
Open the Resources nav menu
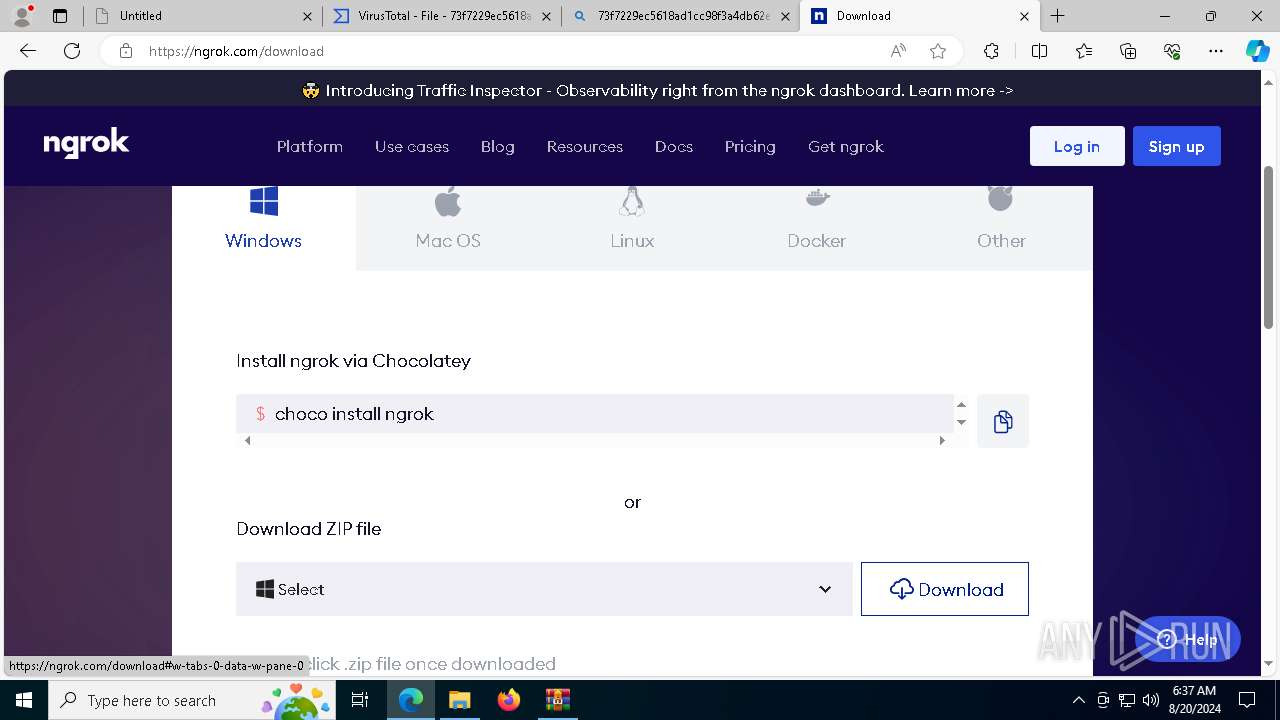click(585, 146)
